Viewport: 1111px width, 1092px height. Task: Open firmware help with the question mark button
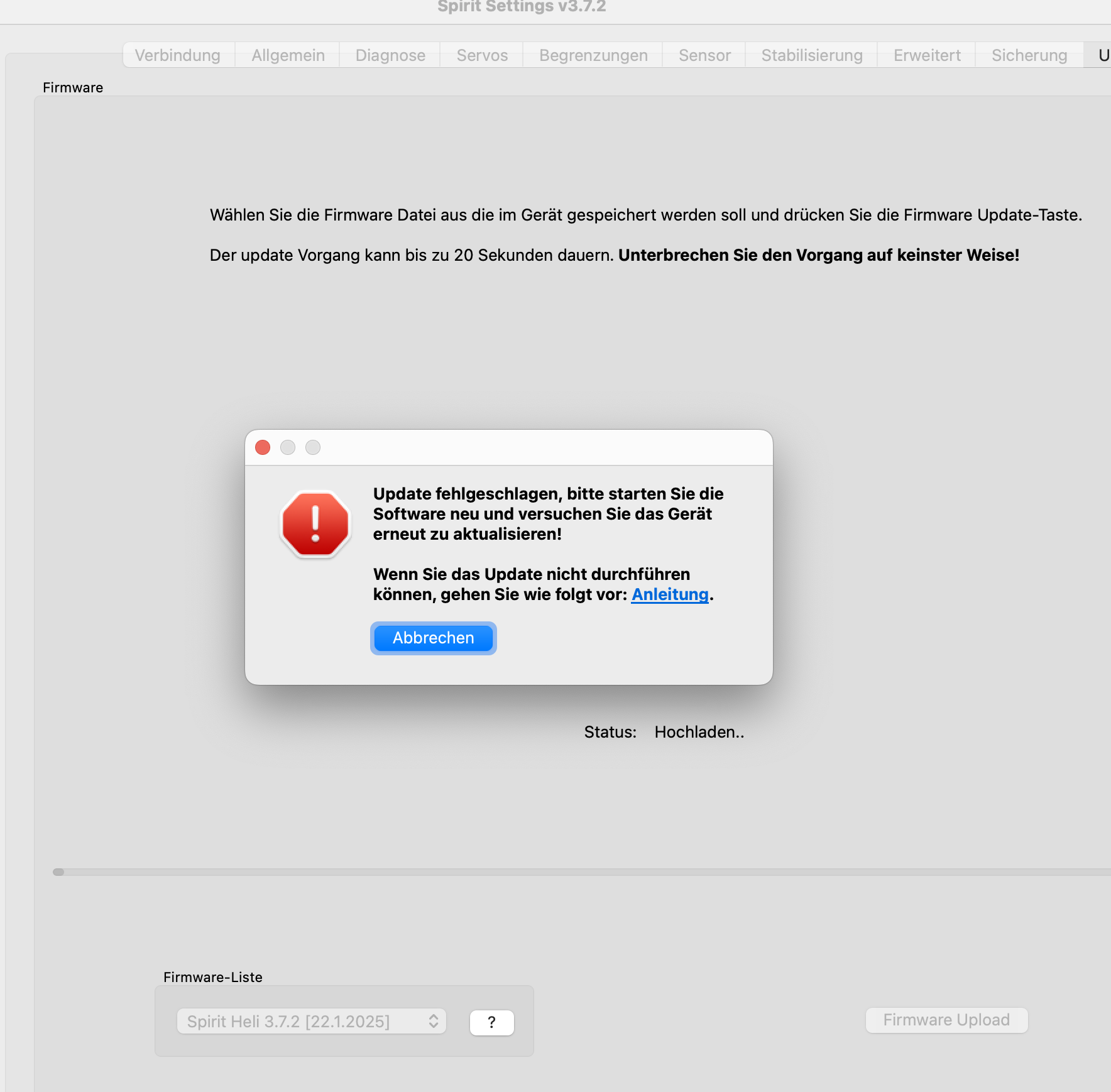tap(491, 1022)
